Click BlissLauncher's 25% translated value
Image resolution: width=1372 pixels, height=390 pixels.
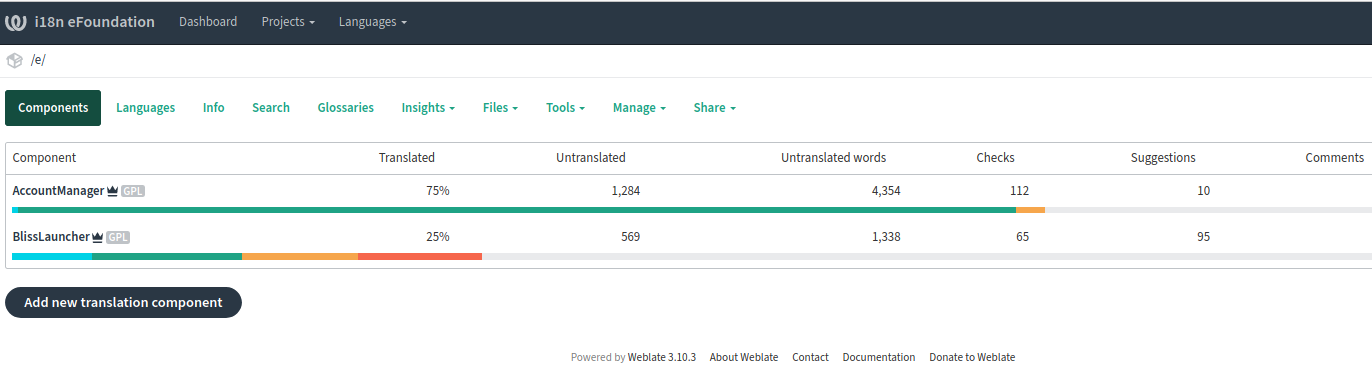[x=438, y=237]
